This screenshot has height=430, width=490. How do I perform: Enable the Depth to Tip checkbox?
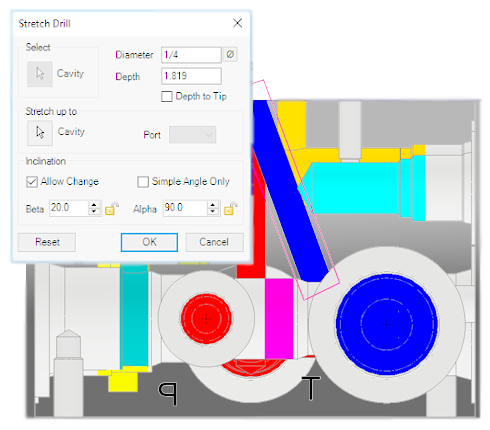(x=167, y=97)
